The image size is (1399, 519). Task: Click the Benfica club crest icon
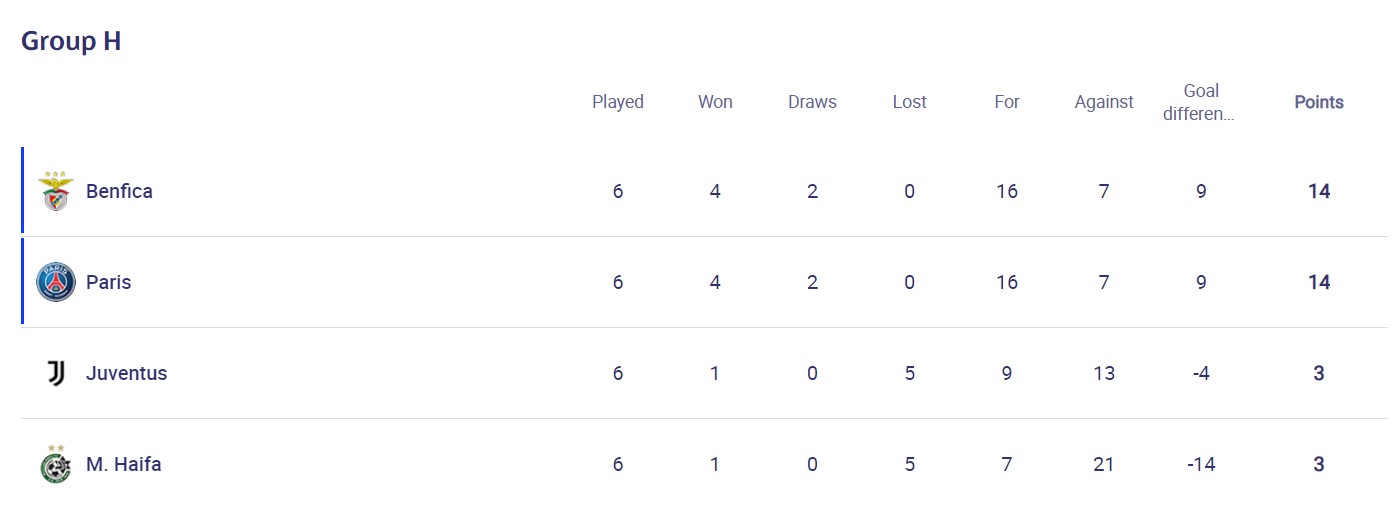point(56,190)
